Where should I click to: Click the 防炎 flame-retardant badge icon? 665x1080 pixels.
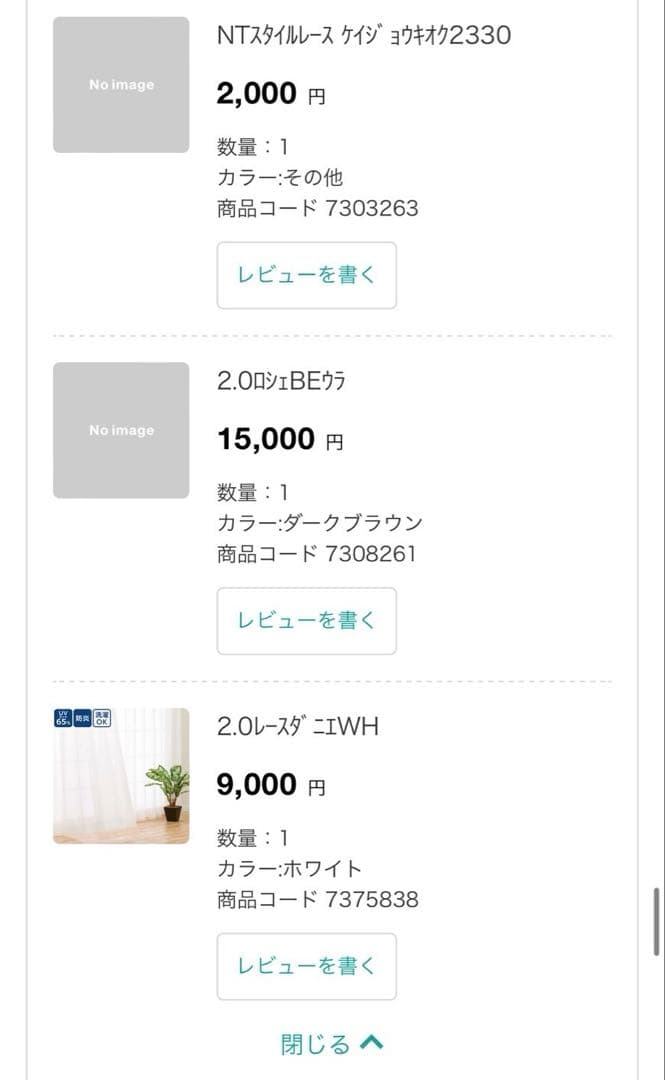pos(82,717)
